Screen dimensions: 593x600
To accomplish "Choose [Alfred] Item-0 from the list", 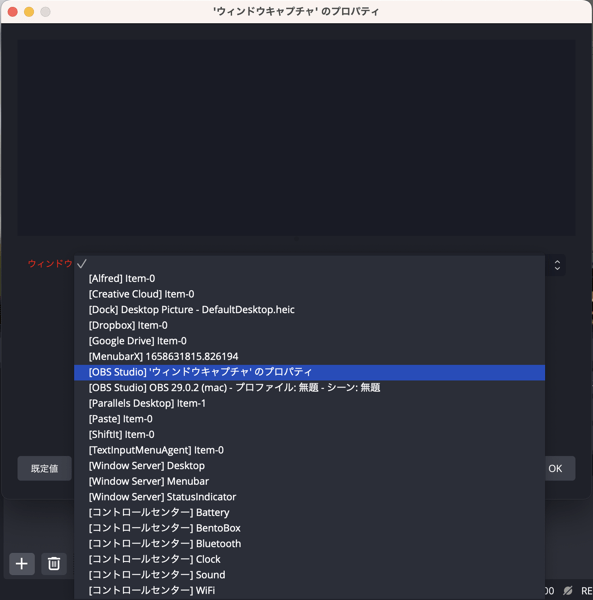I will 309,279.
